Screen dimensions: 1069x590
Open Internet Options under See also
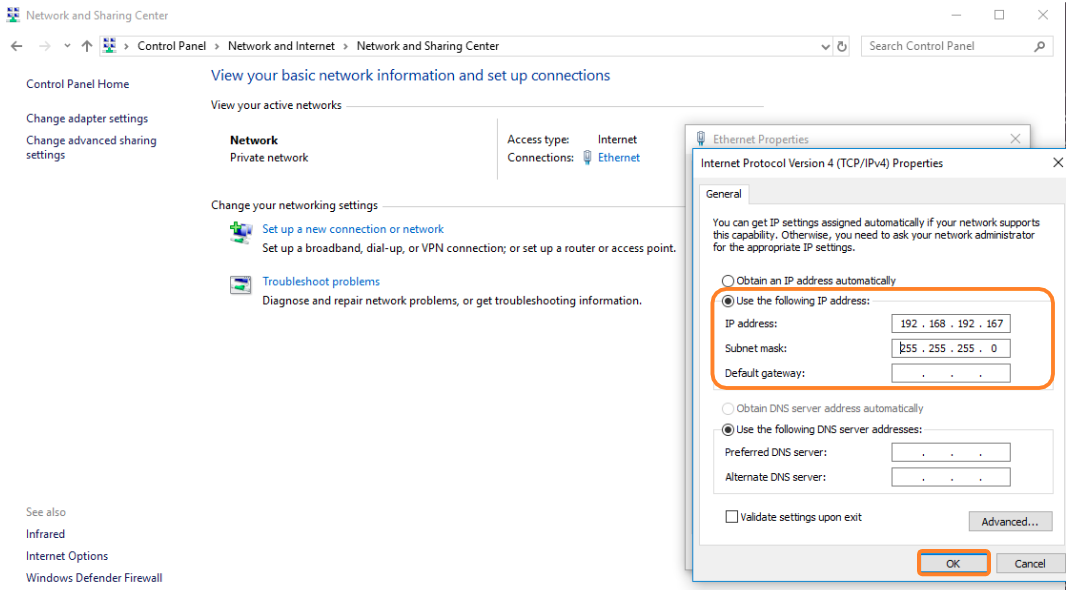tap(67, 556)
